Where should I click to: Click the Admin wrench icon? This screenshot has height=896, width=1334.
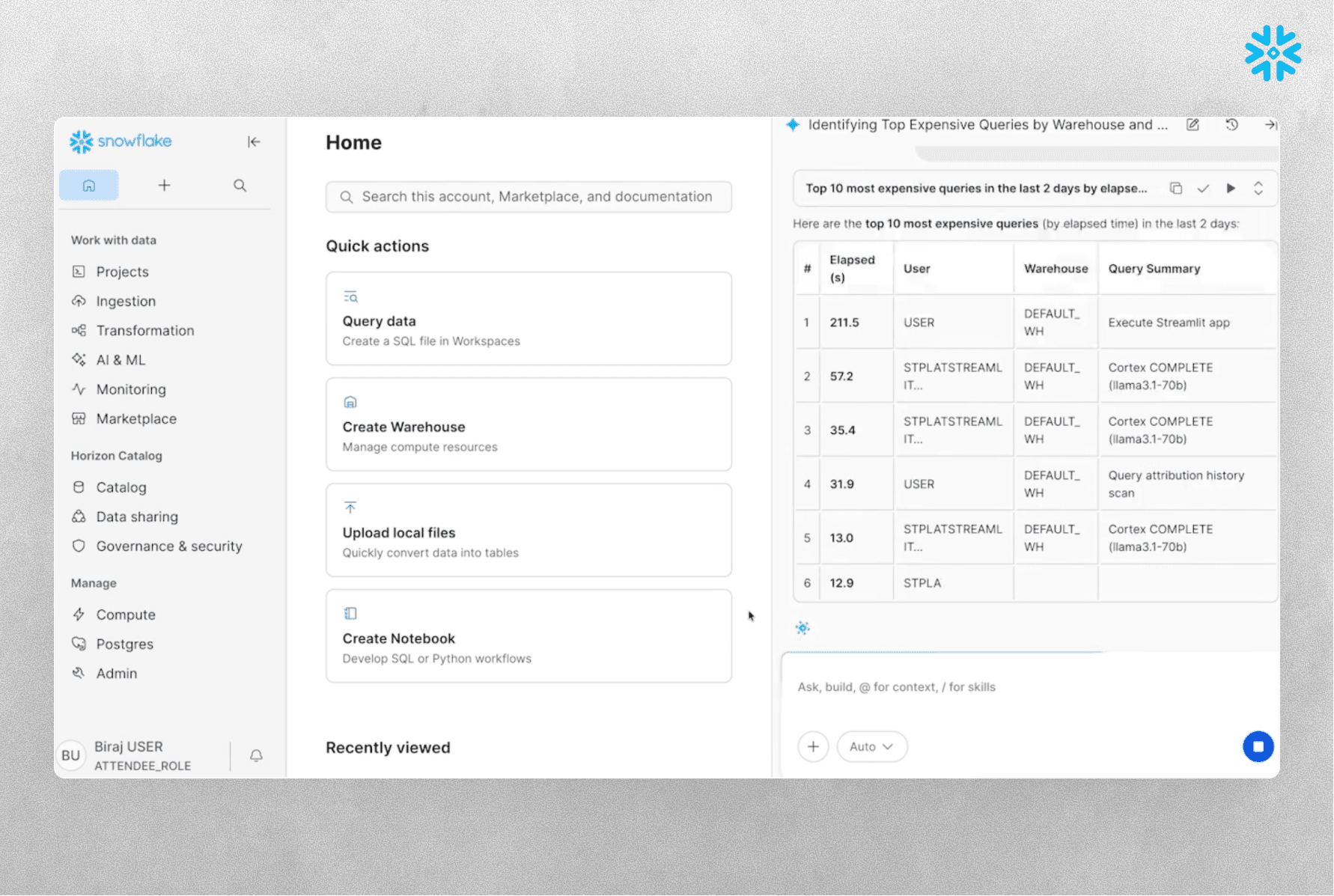(79, 672)
